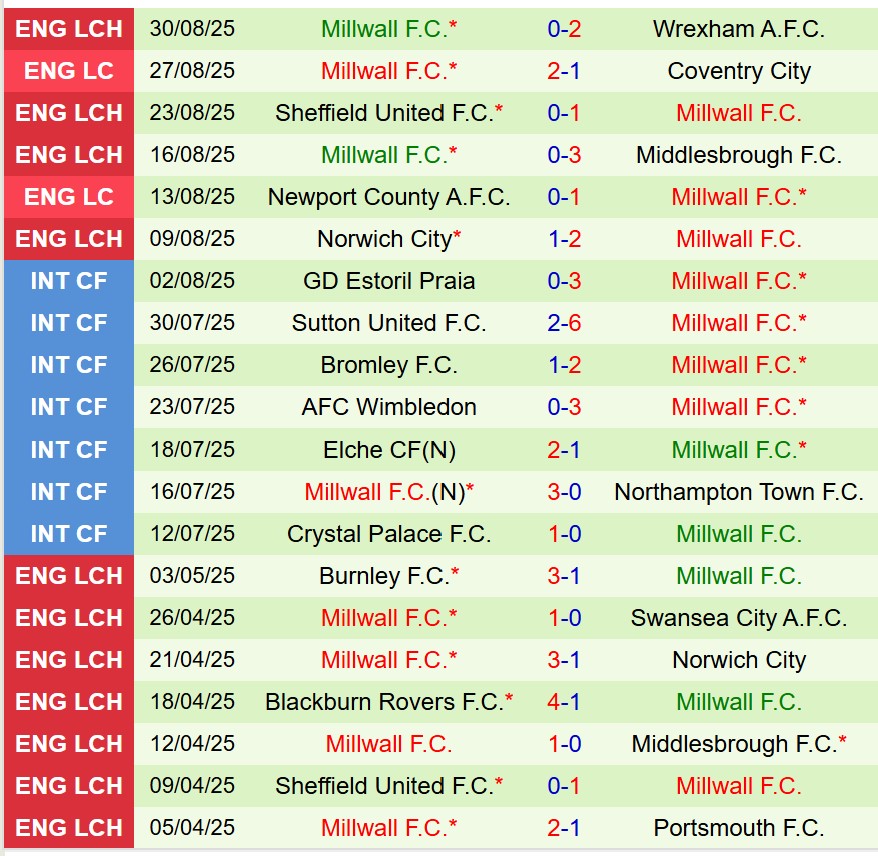Open the AFC Wimbledon team page
The height and width of the screenshot is (856, 878).
coord(389,407)
